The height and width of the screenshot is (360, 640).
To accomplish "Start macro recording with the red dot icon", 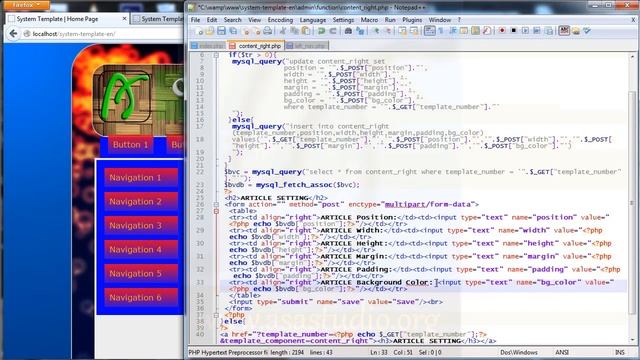I will click(502, 31).
